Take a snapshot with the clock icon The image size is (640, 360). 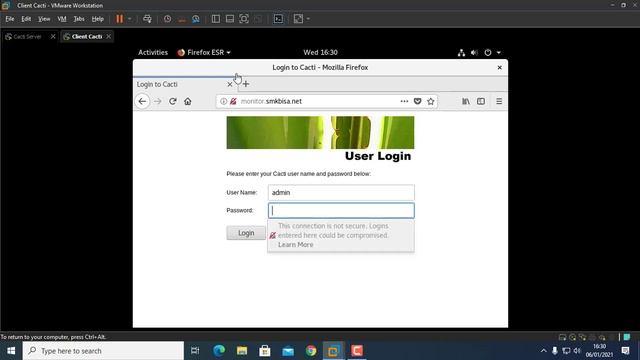[167, 19]
